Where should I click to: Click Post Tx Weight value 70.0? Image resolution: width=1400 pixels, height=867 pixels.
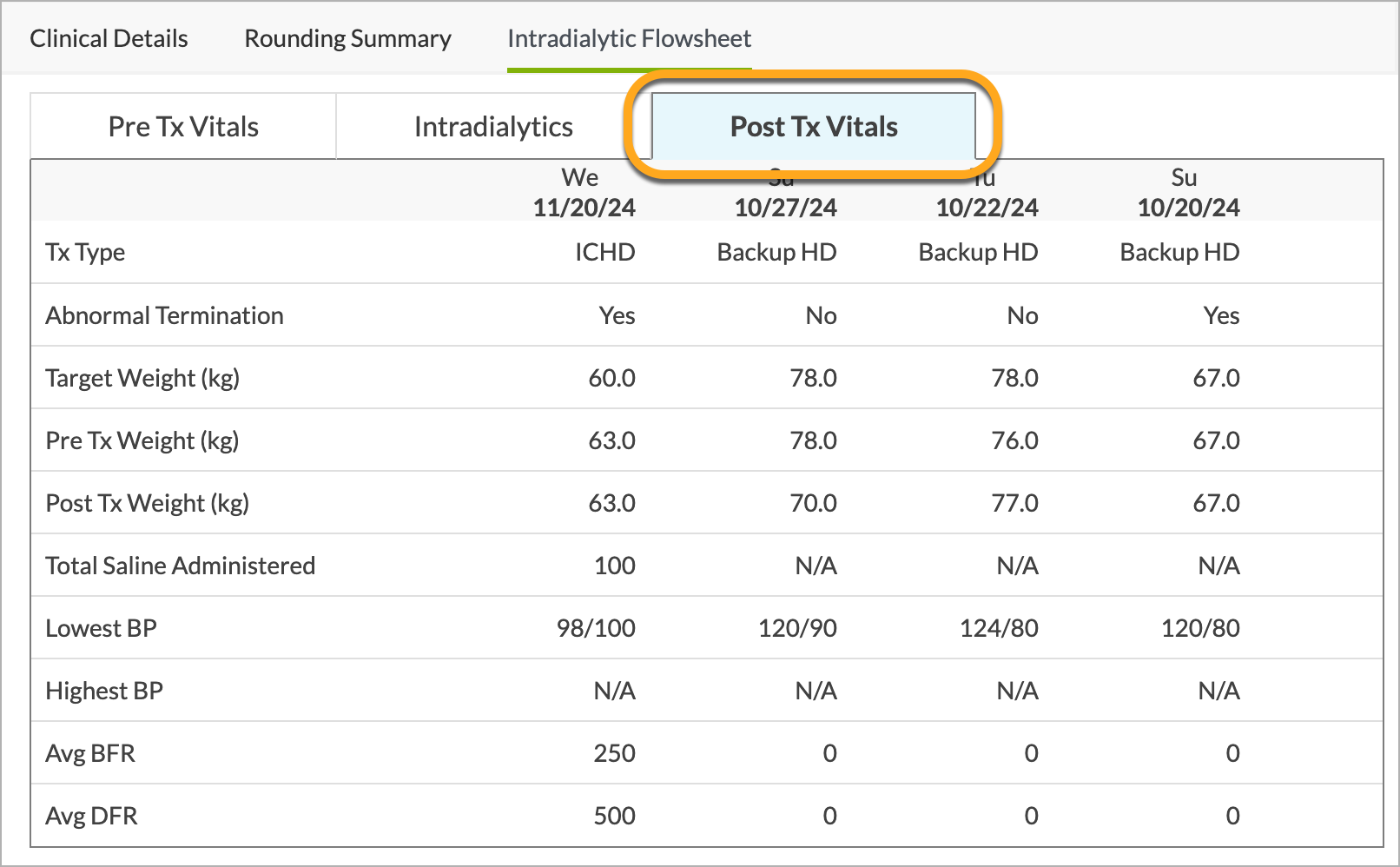(x=813, y=503)
